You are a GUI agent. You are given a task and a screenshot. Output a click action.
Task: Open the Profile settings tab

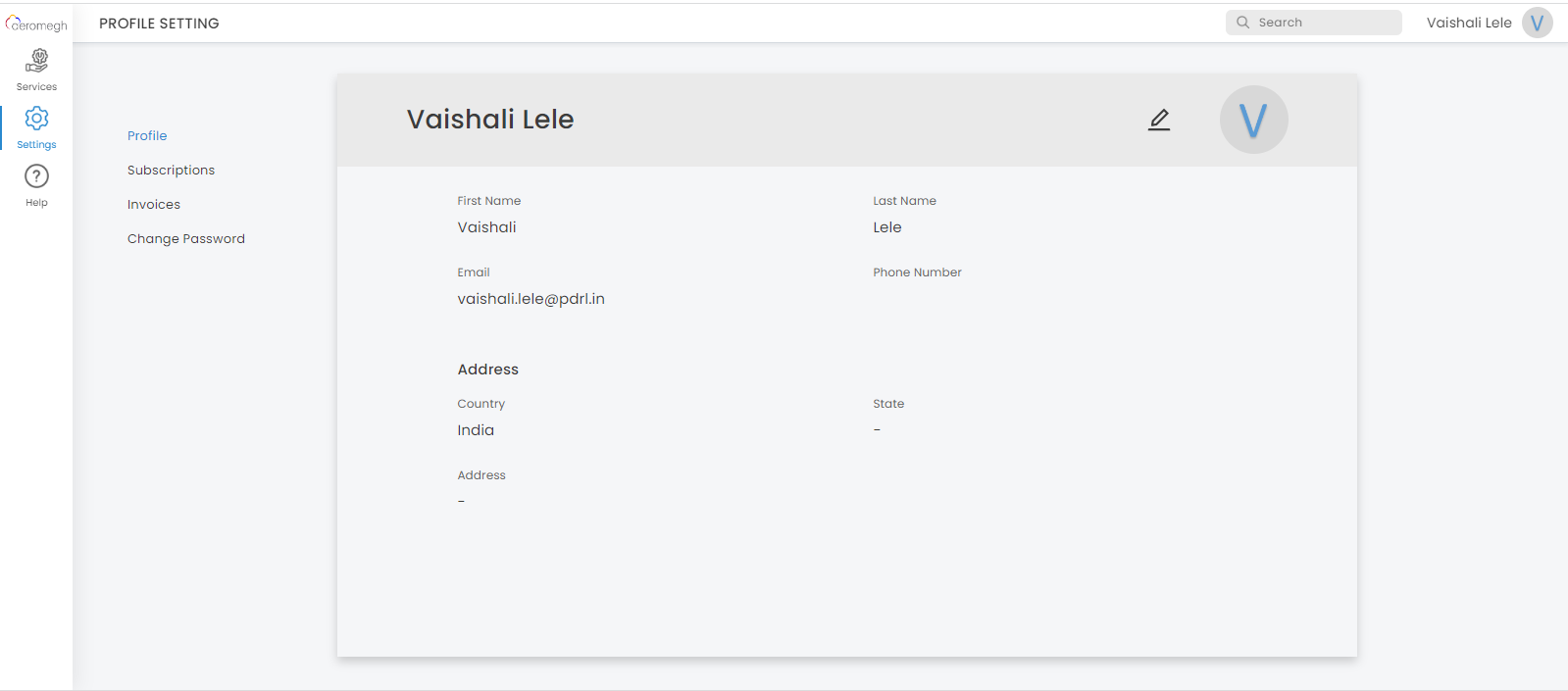pos(147,136)
